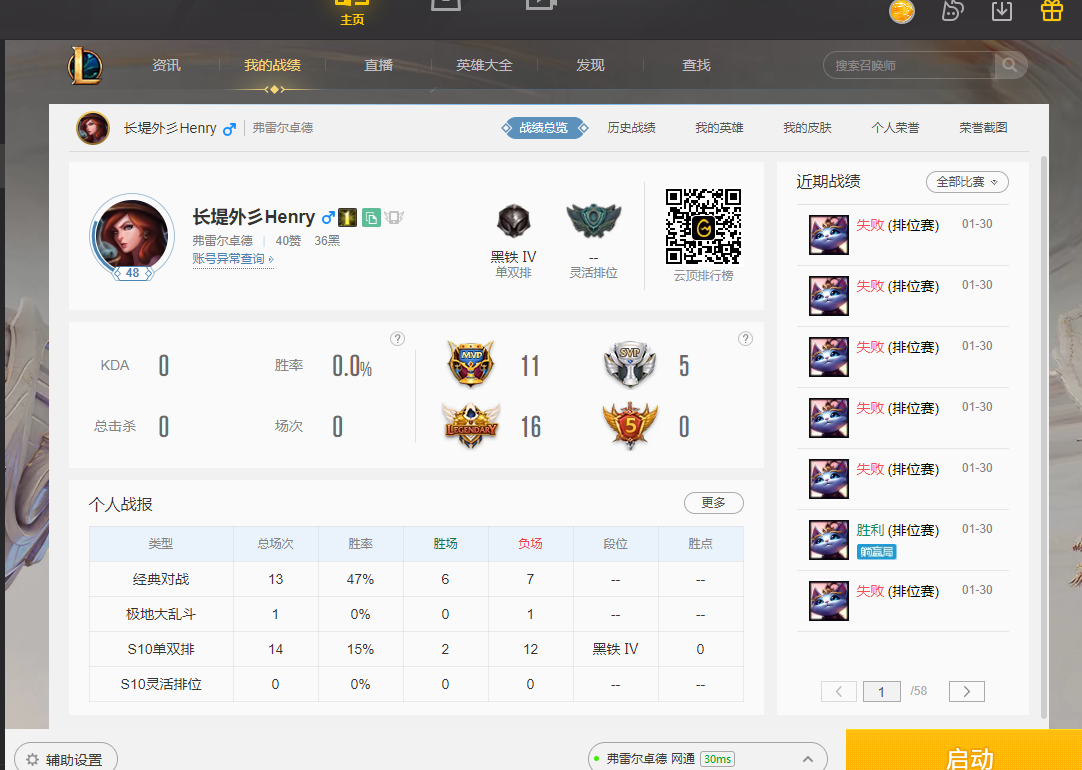Viewport: 1082px width, 770px height.
Task: Open the 我的皮肤 tab
Action: pos(807,128)
